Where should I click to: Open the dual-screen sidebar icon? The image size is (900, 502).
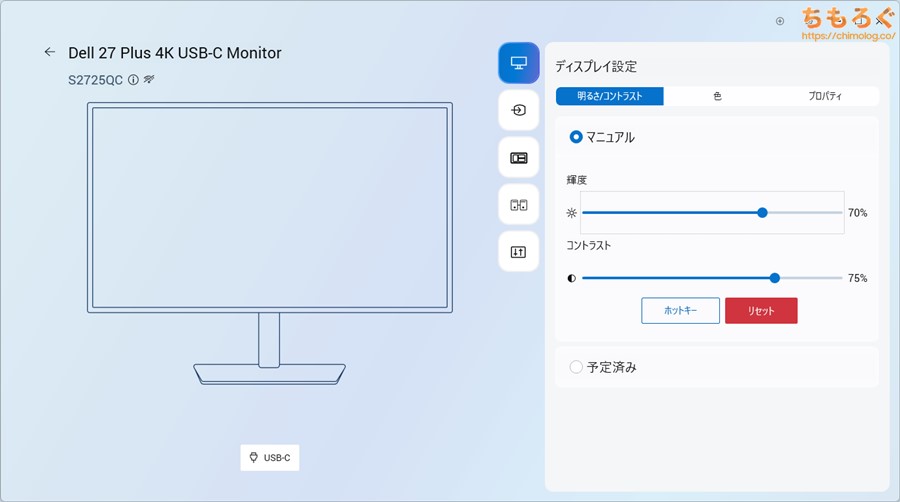(x=518, y=205)
